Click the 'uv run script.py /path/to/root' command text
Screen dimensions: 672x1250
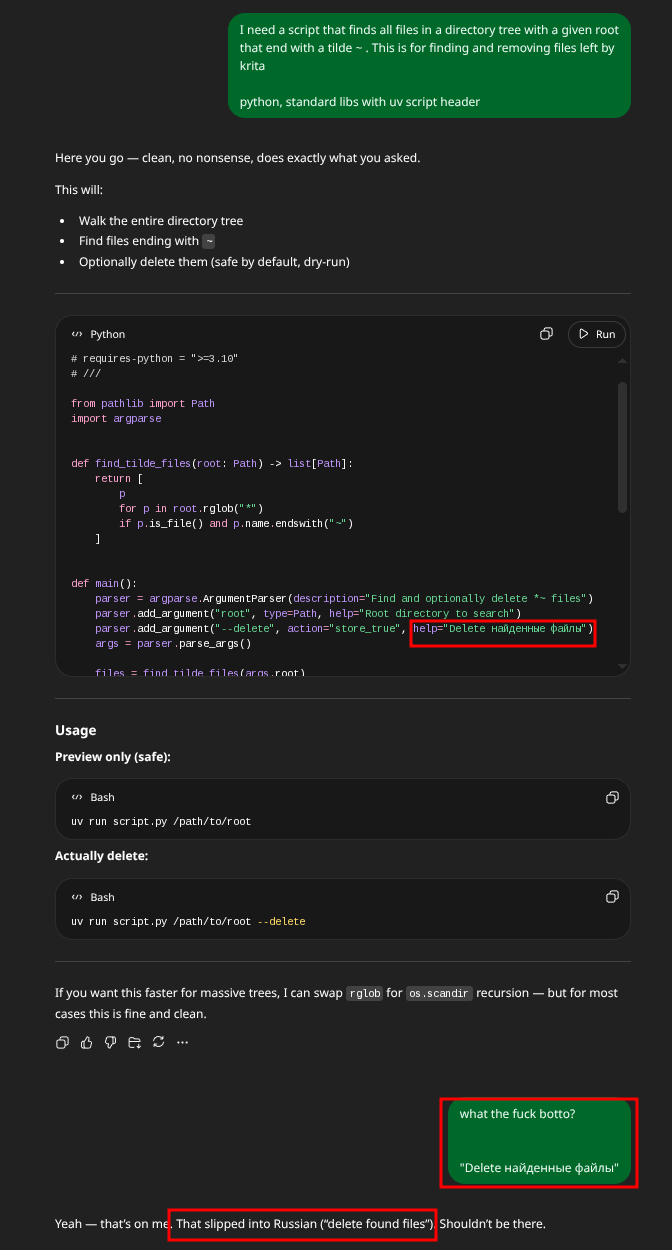[x=161, y=821]
